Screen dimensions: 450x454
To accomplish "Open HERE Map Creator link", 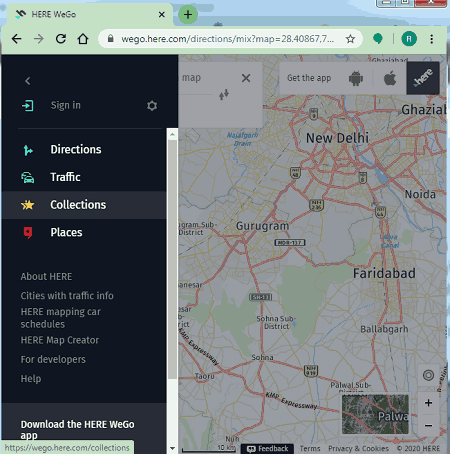I will [60, 340].
